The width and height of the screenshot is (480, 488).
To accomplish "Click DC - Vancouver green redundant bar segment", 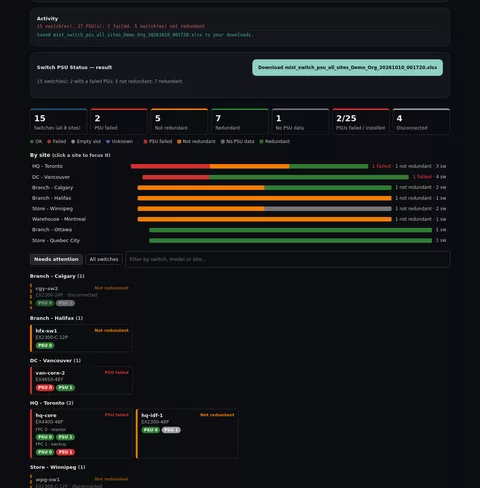I will (x=309, y=177).
